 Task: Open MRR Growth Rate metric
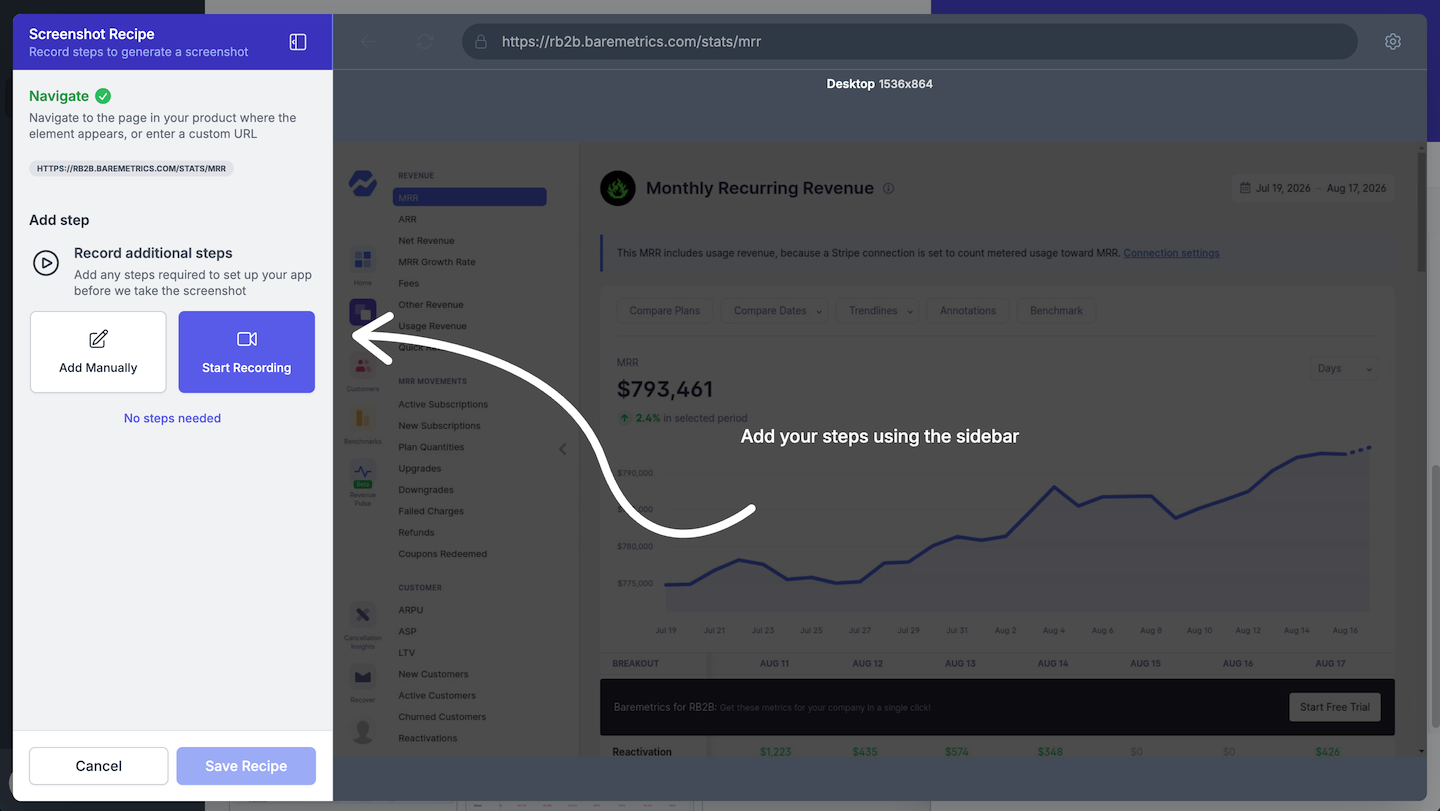pos(437,262)
